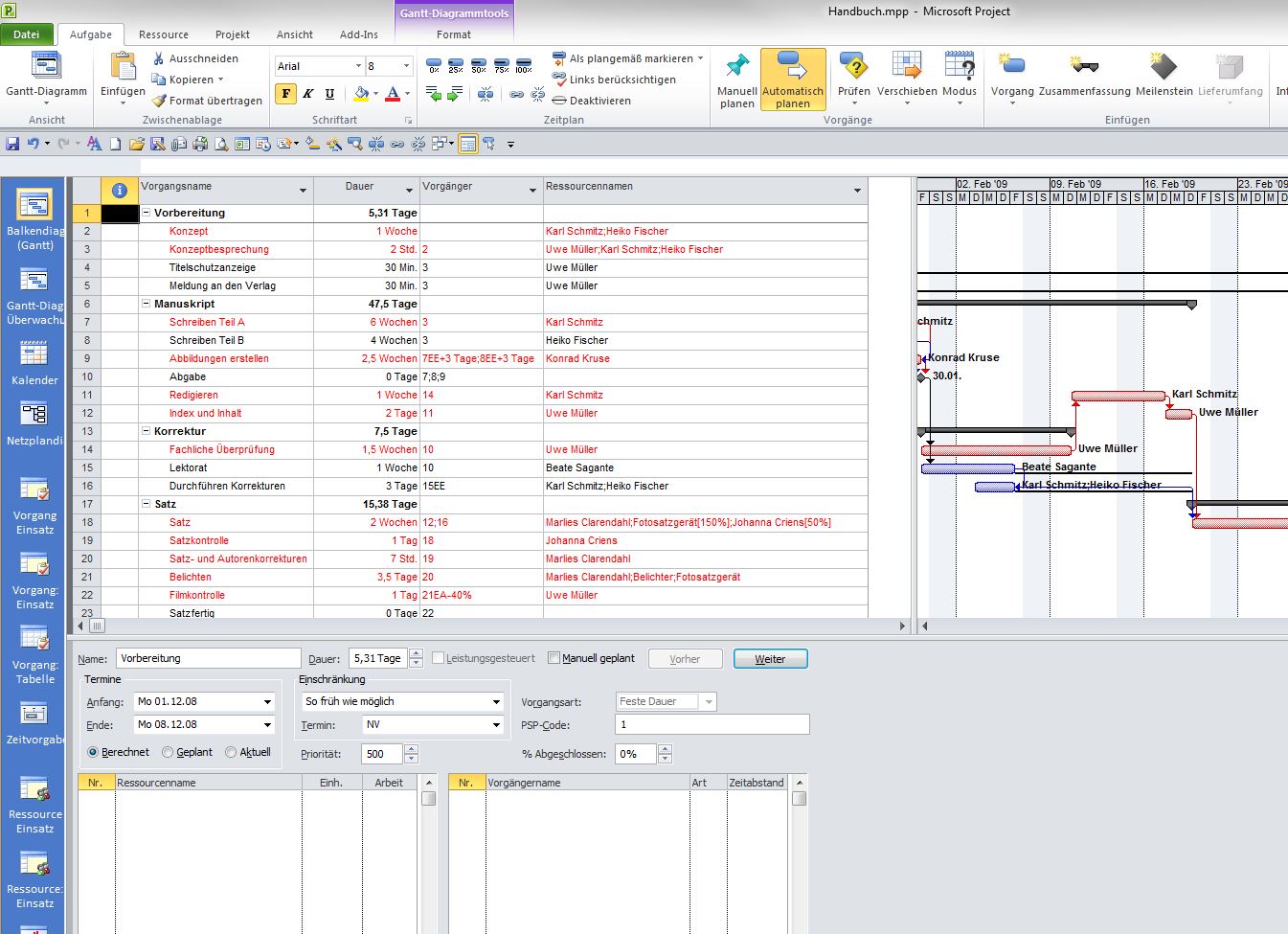Collapse the Manuskript summary task
Screen dimensions: 1288x934
point(147,304)
